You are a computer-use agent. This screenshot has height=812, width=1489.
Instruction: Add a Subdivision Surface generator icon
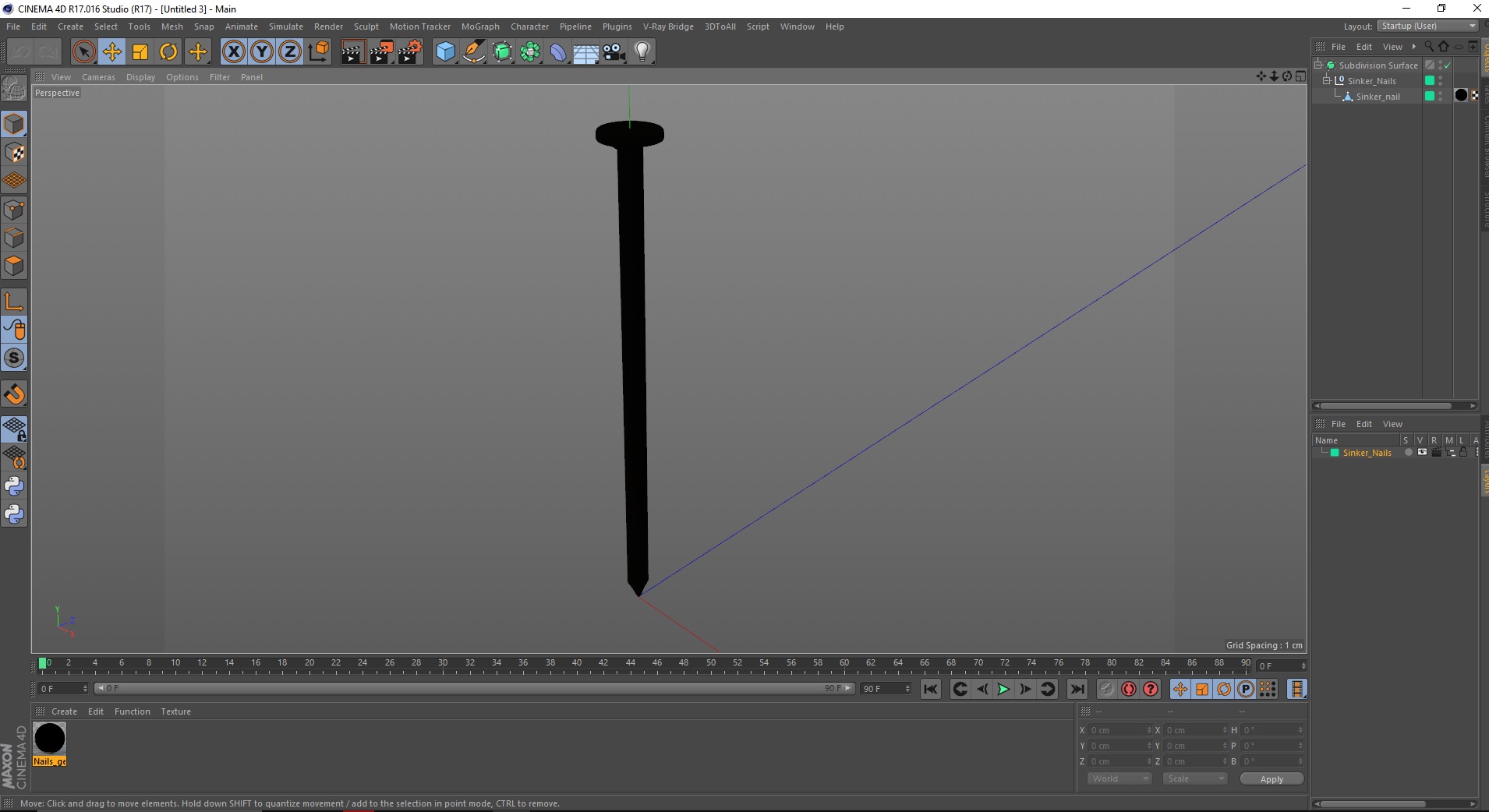click(502, 52)
